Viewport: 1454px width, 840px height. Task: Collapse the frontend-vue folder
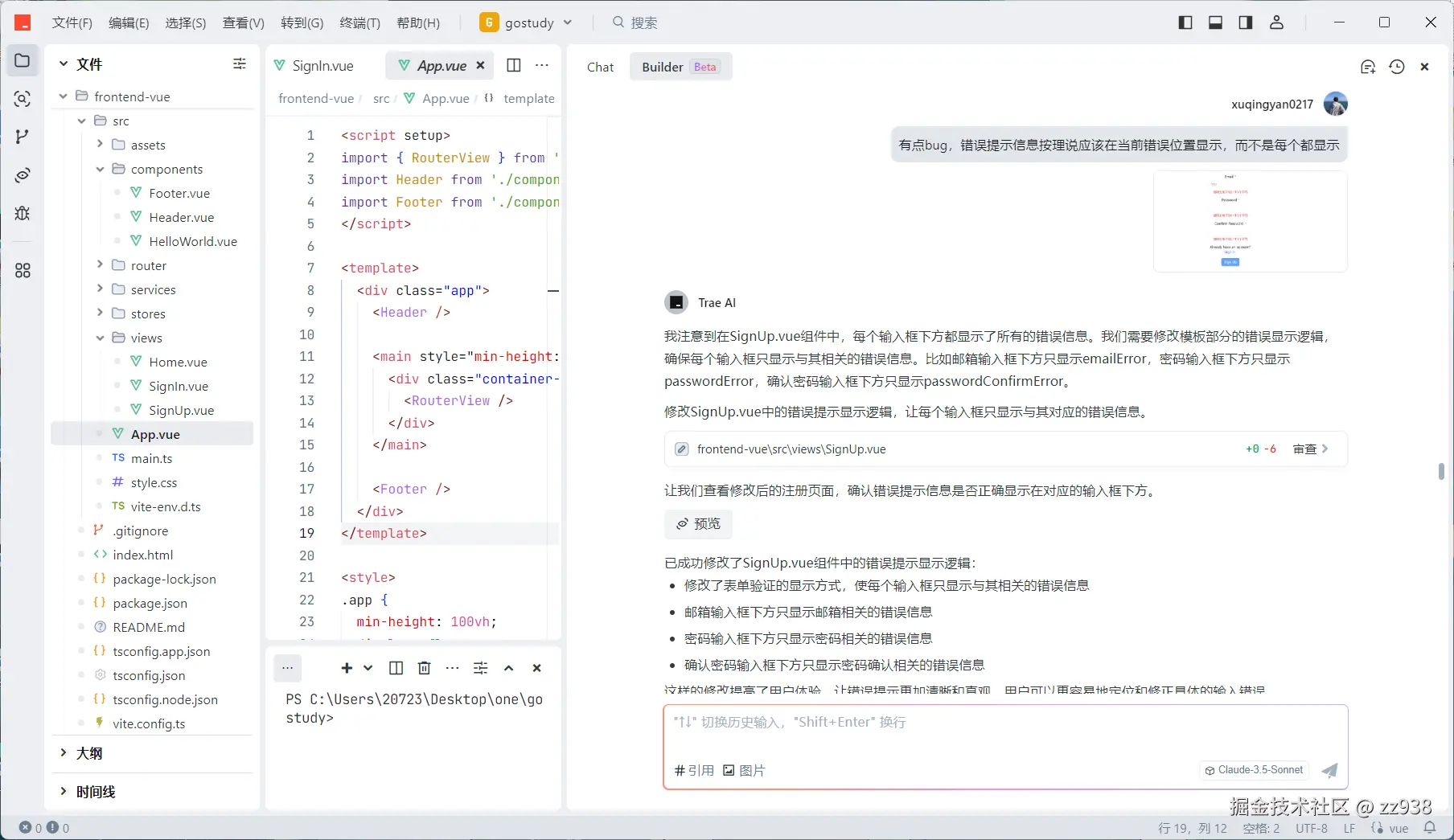64,96
